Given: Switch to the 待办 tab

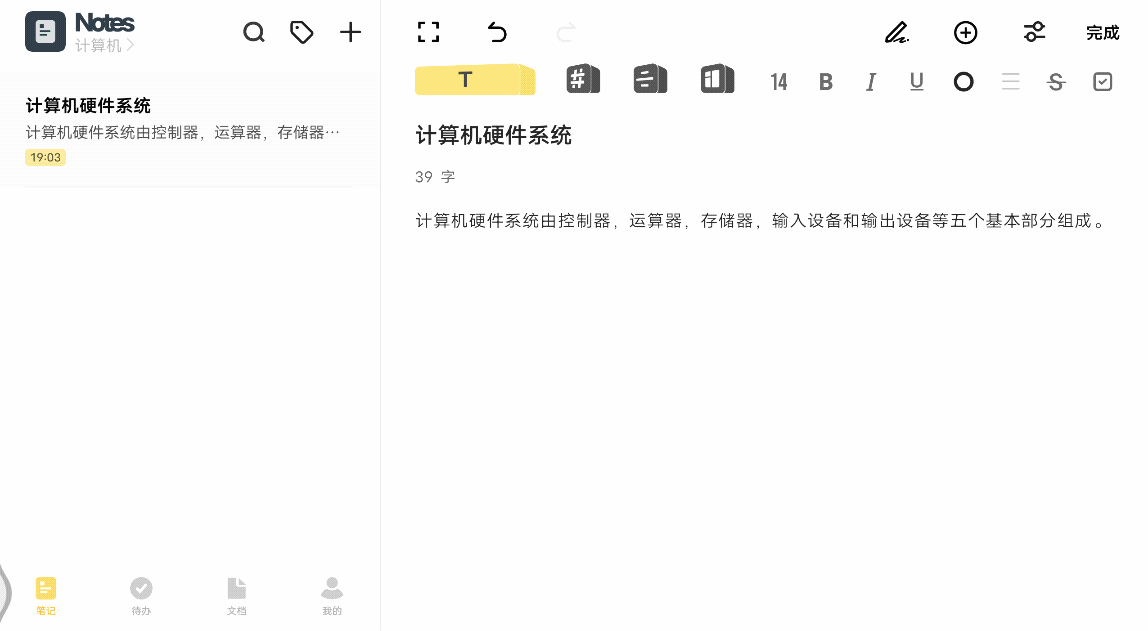Looking at the screenshot, I should pos(141,596).
